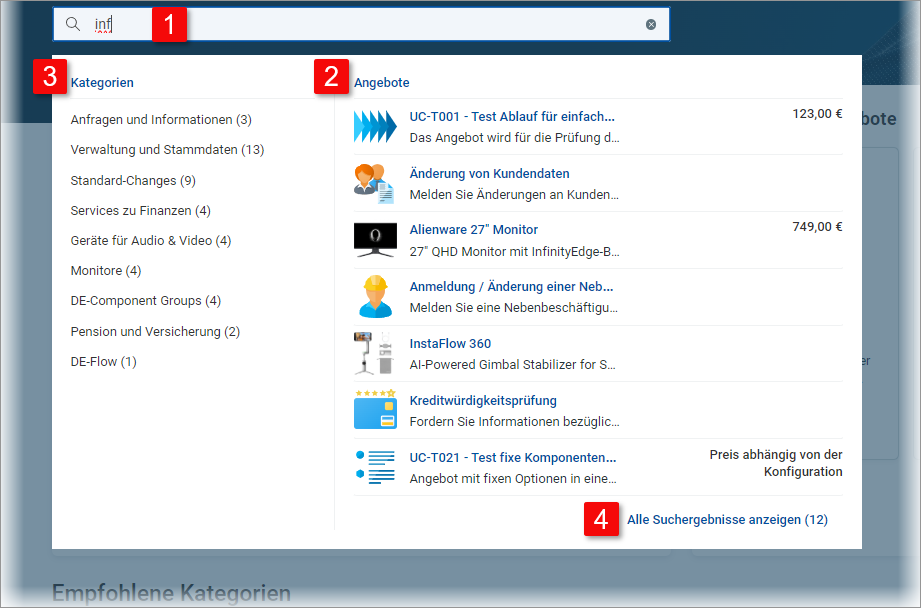Click the construction worker icon for Anmeldung

375,296
